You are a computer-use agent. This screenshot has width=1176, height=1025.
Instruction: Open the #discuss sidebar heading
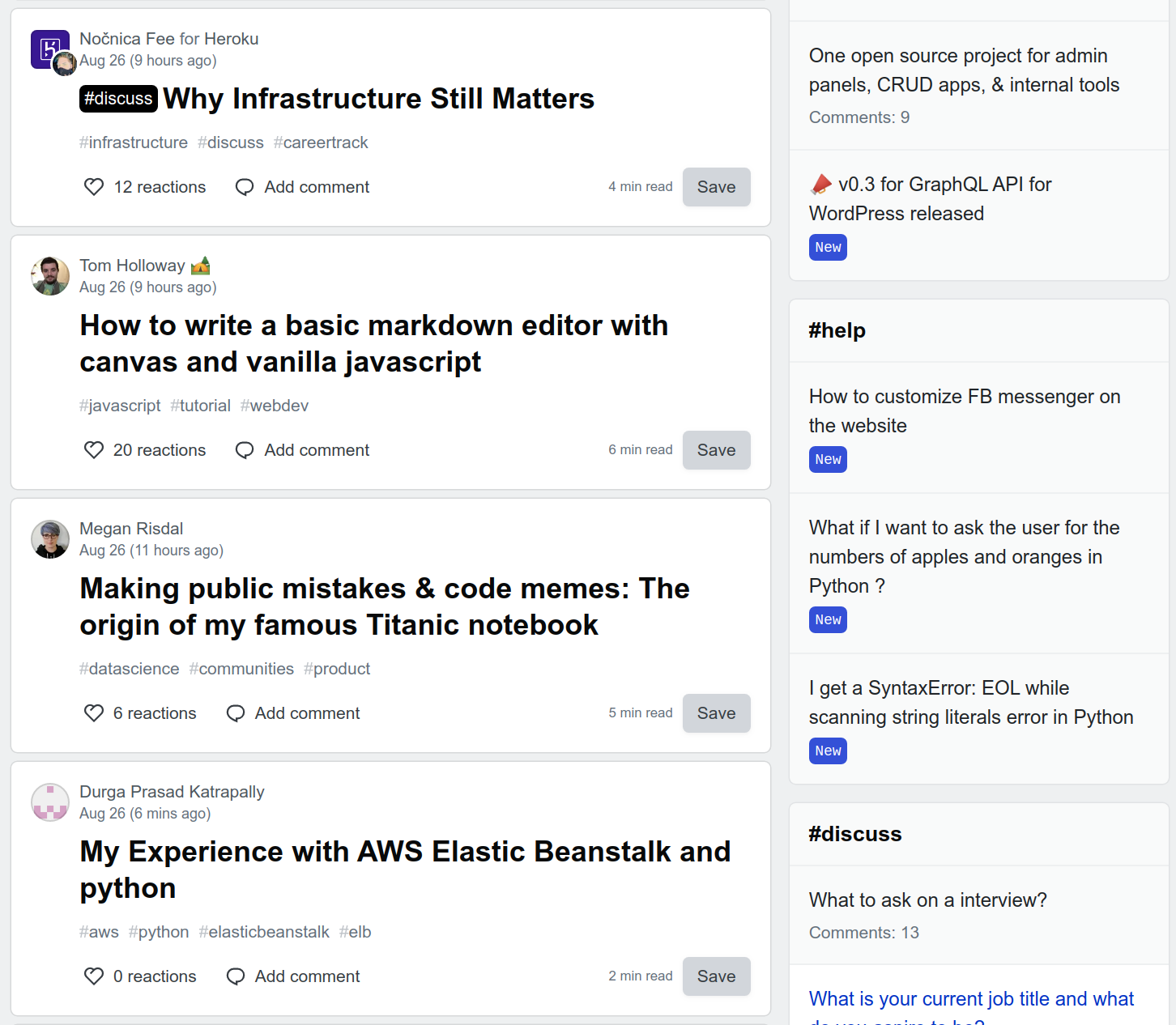pos(854,834)
